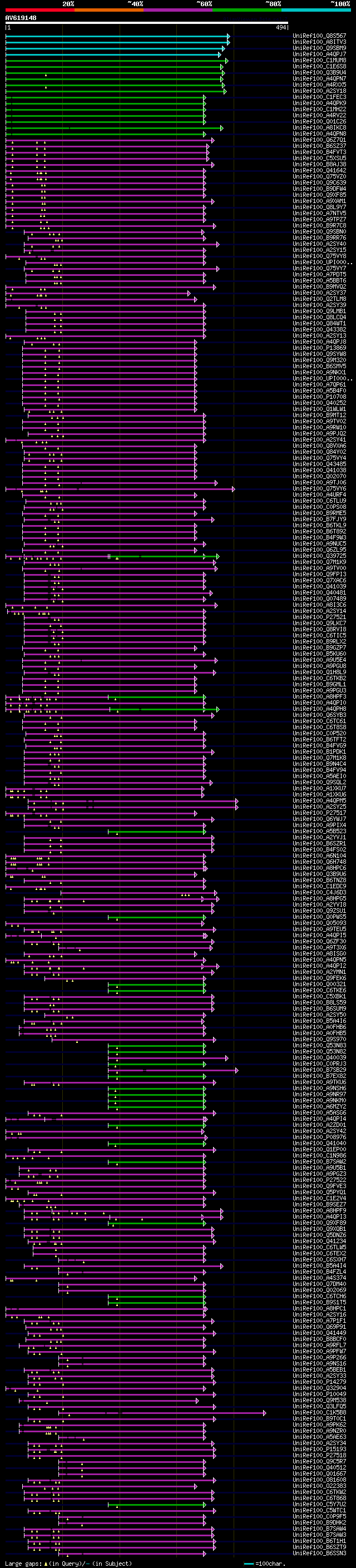Click the cyan ~100% identity legend segment
Viewport: 356px width, 1568px height.
tap(317, 11)
